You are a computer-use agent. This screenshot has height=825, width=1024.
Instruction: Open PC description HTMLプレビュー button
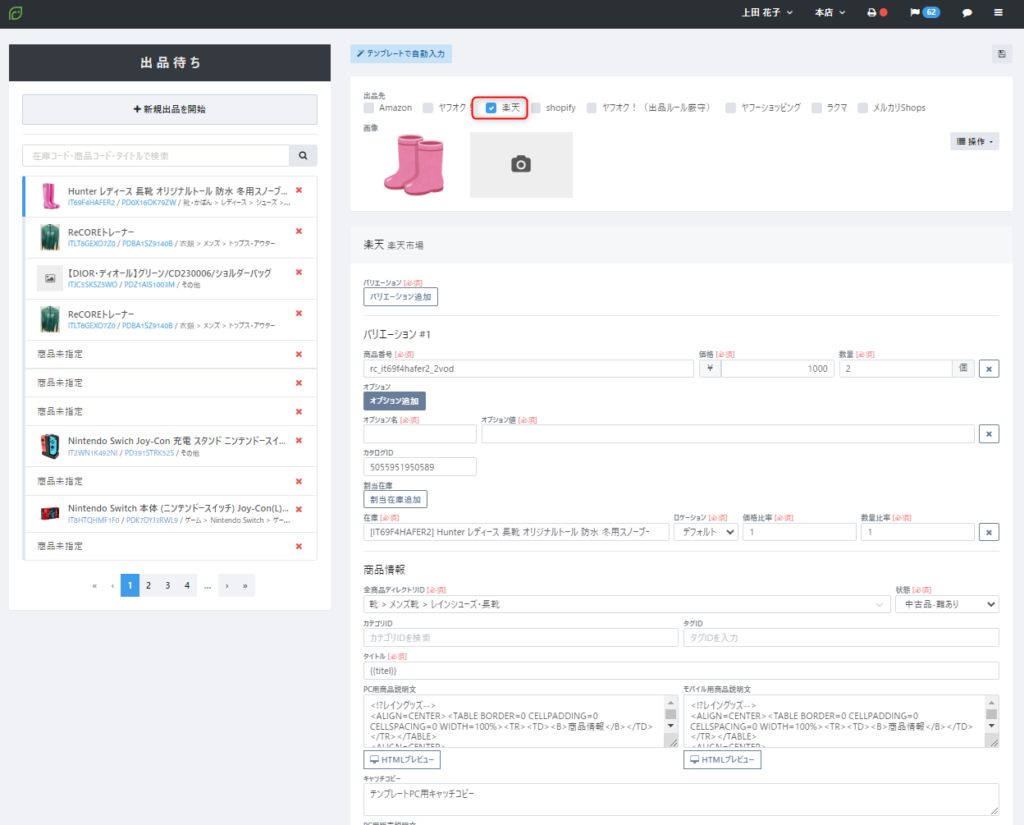402,760
